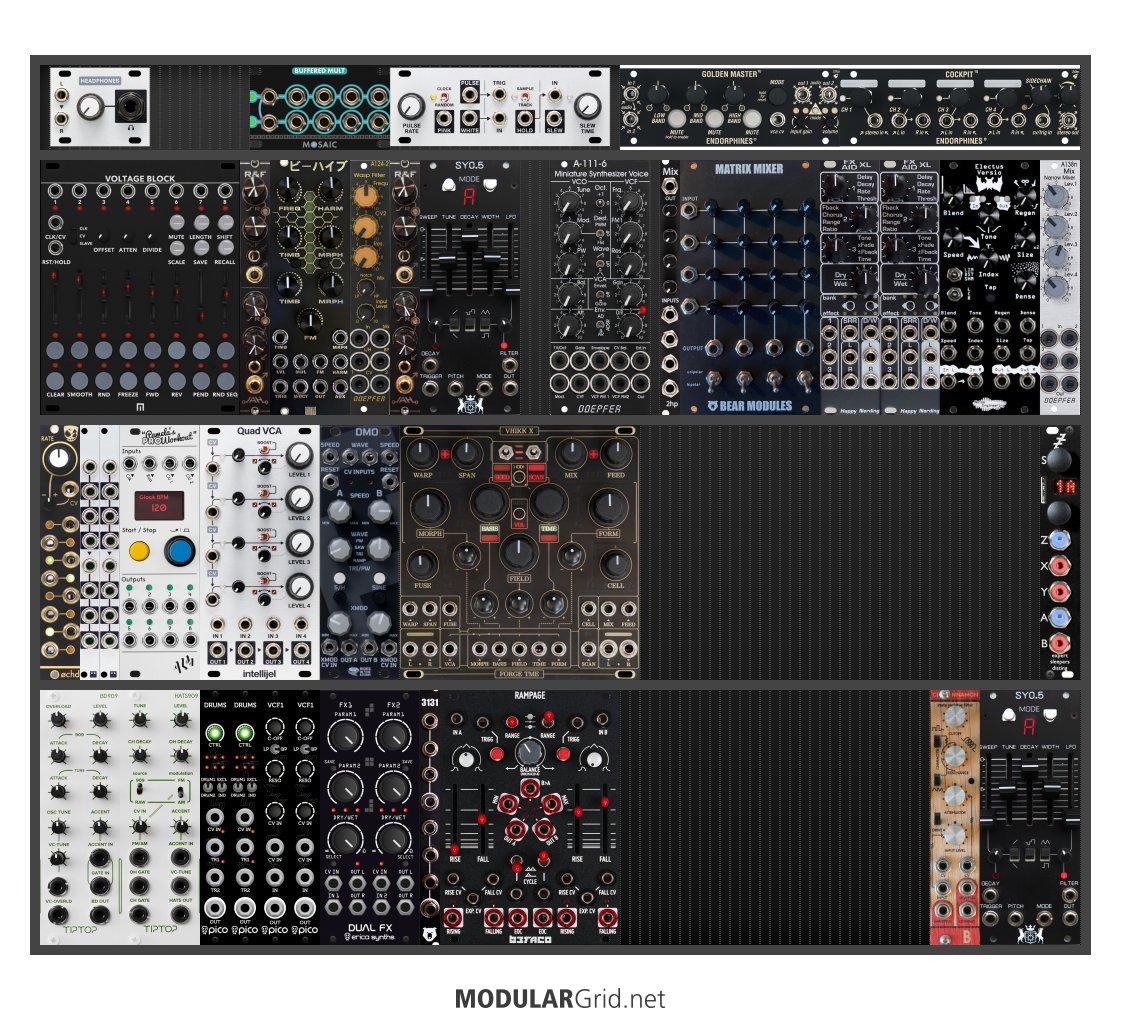Click the yellow Start/Stop button on Pamela's

tap(139, 551)
